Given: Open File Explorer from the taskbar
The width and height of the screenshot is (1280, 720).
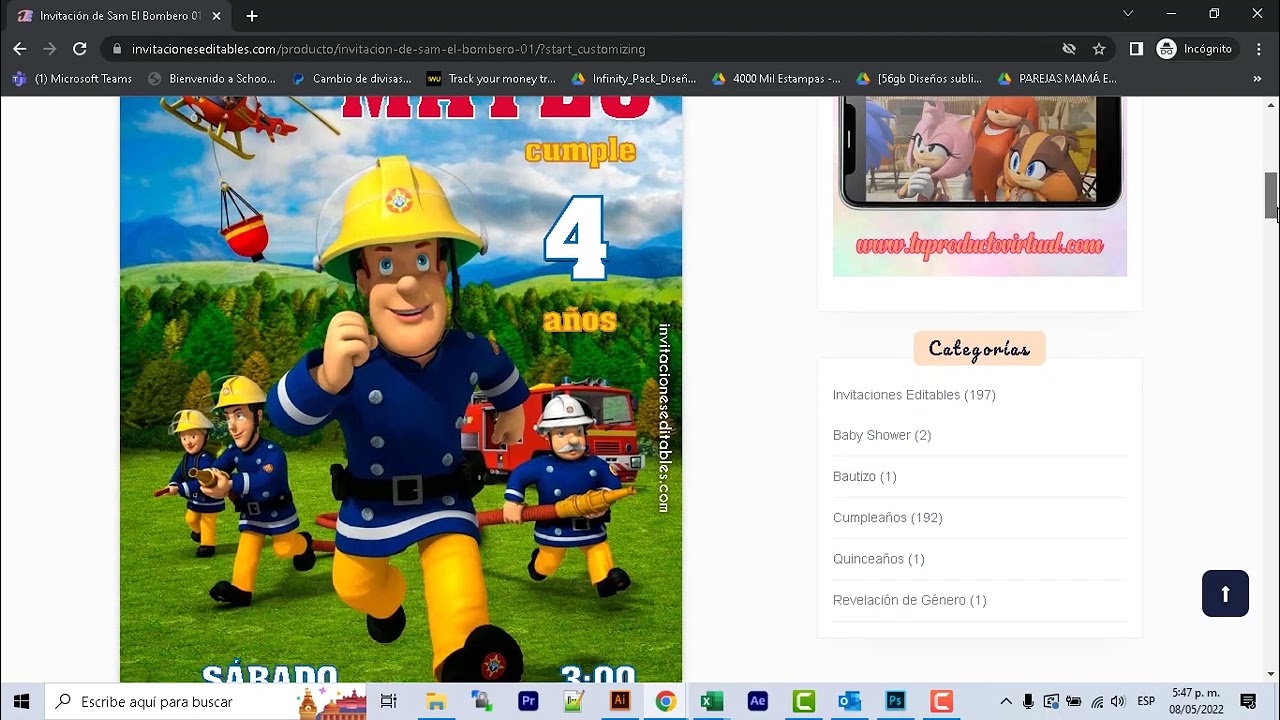Looking at the screenshot, I should pyautogui.click(x=436, y=701).
